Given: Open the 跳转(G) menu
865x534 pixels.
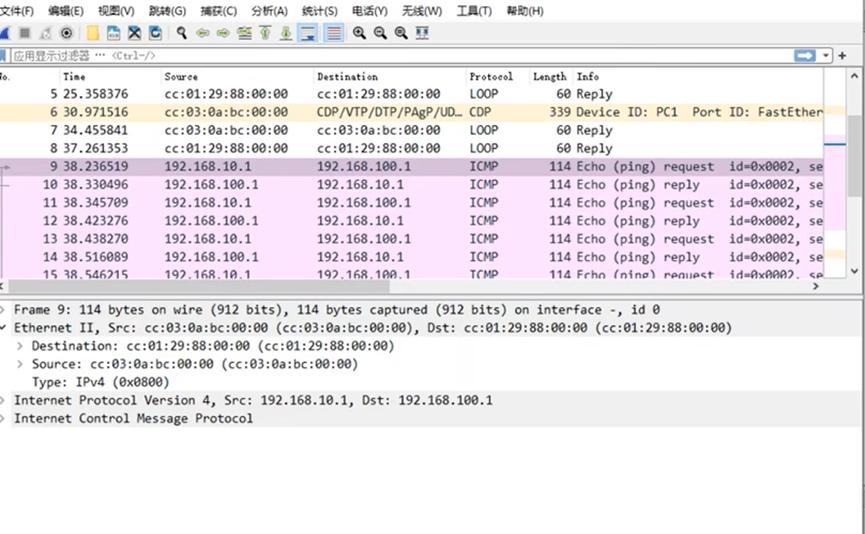Looking at the screenshot, I should 167,11.
